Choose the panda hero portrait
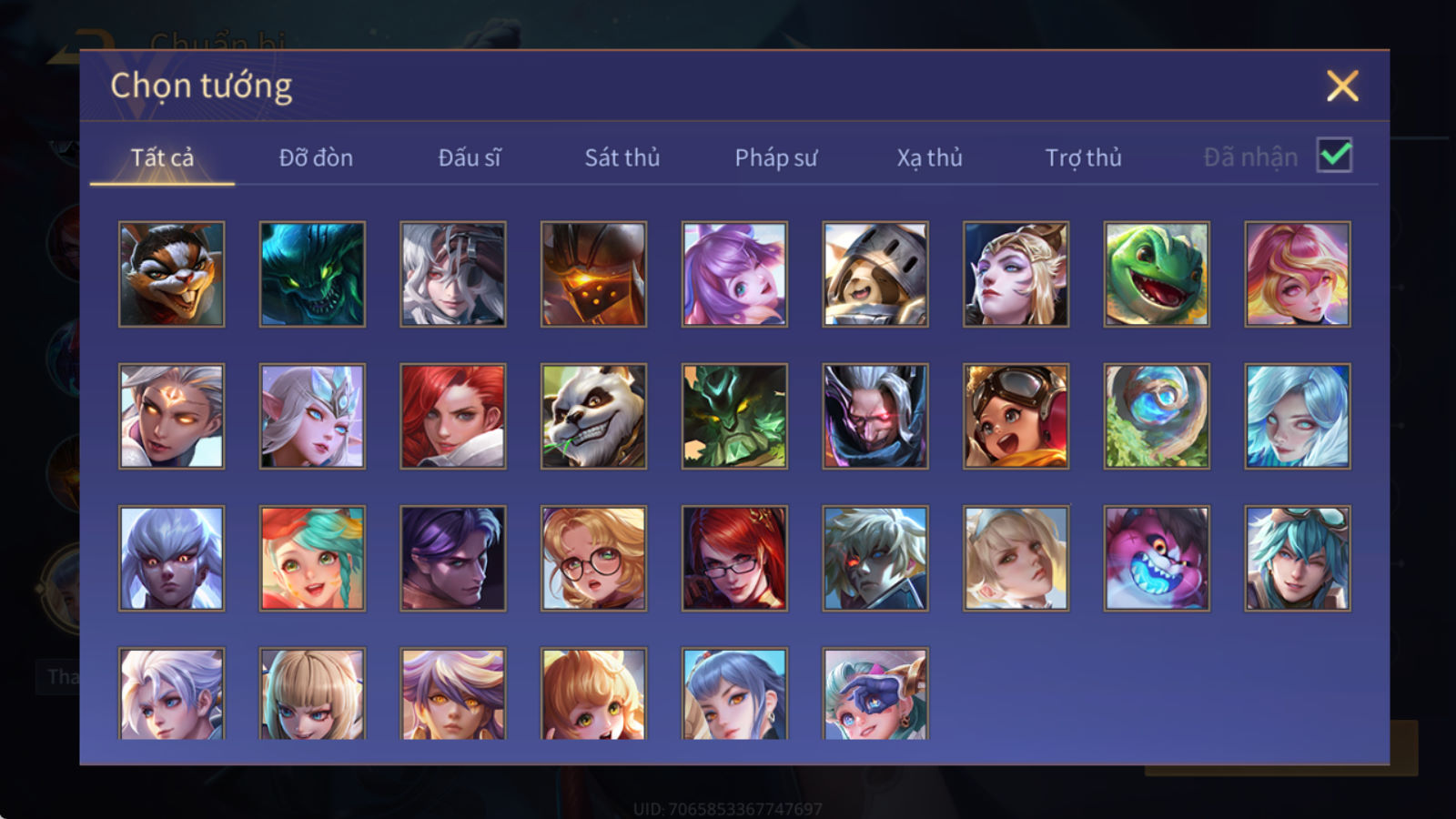1456x819 pixels. [594, 416]
